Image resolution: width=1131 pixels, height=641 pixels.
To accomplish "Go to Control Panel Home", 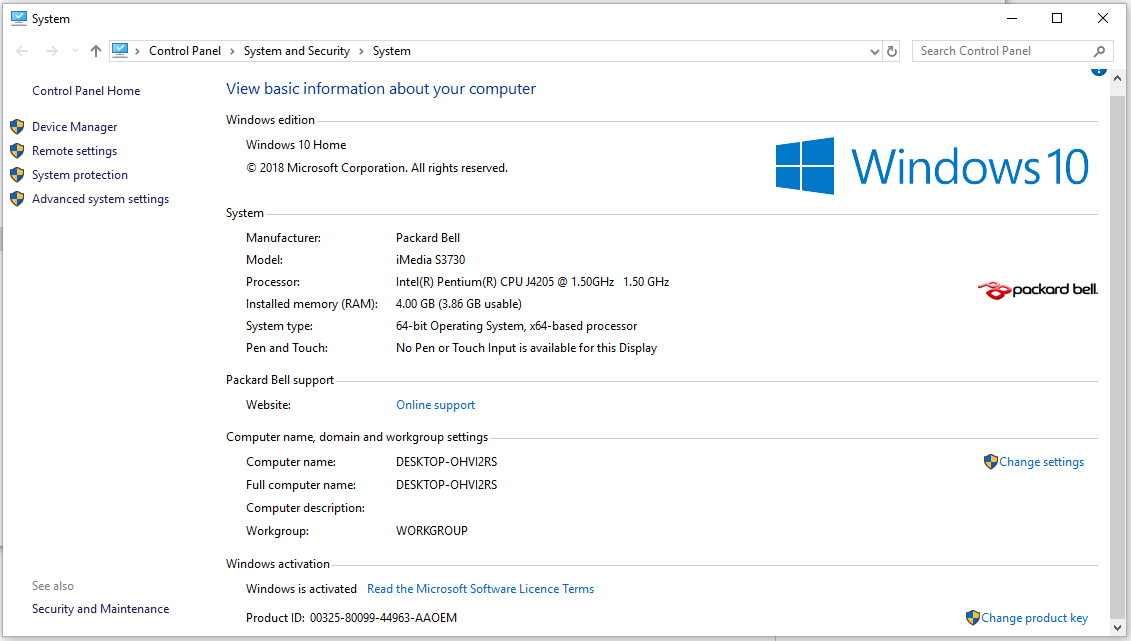I will pyautogui.click(x=86, y=91).
